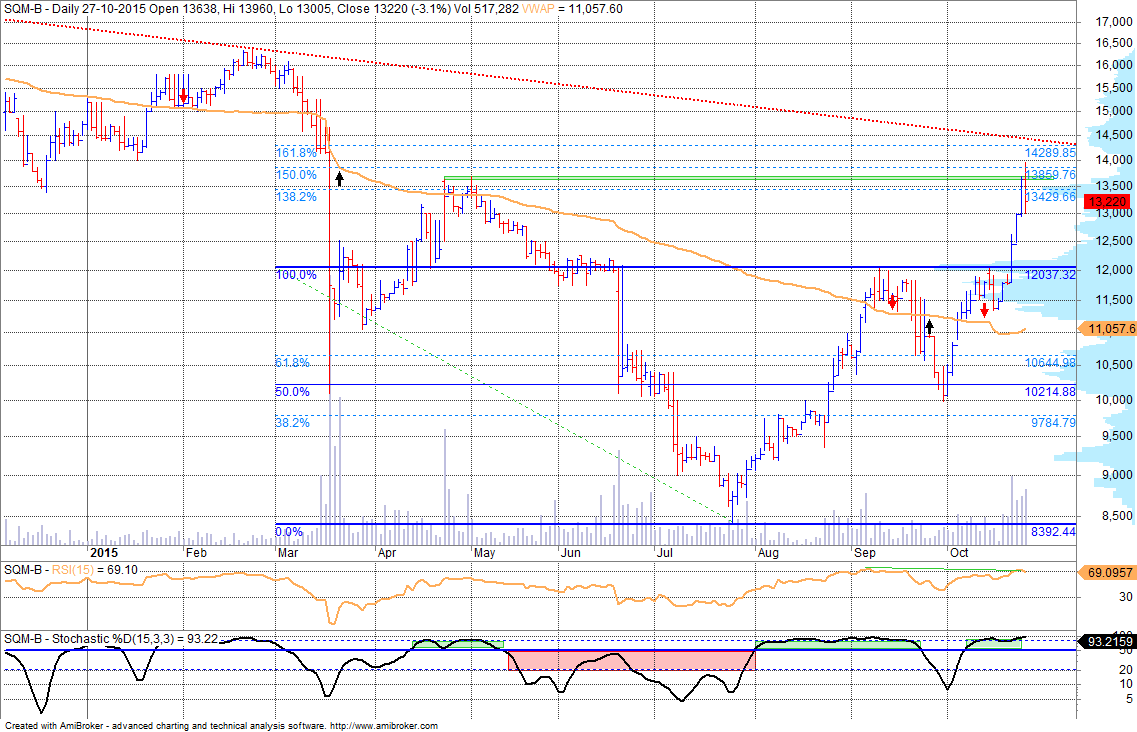Click the 14289.85 Fibonacci price value
1137x732 pixels.
[x=1050, y=153]
